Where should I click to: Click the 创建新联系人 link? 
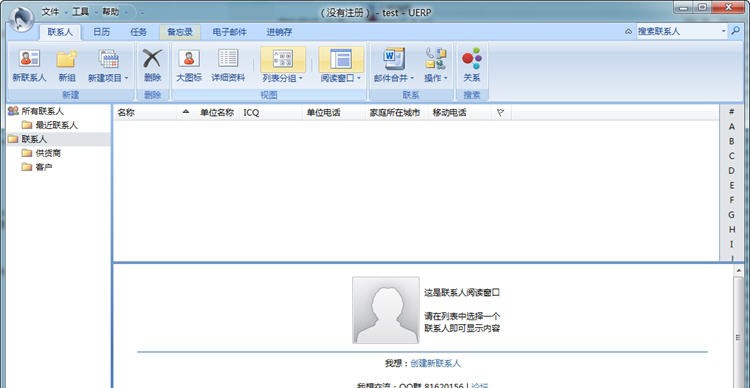(x=435, y=363)
